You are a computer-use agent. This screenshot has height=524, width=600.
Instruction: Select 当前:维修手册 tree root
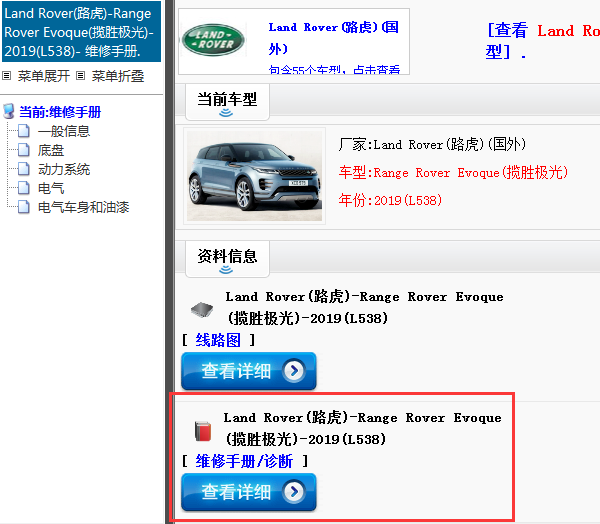[x=60, y=112]
